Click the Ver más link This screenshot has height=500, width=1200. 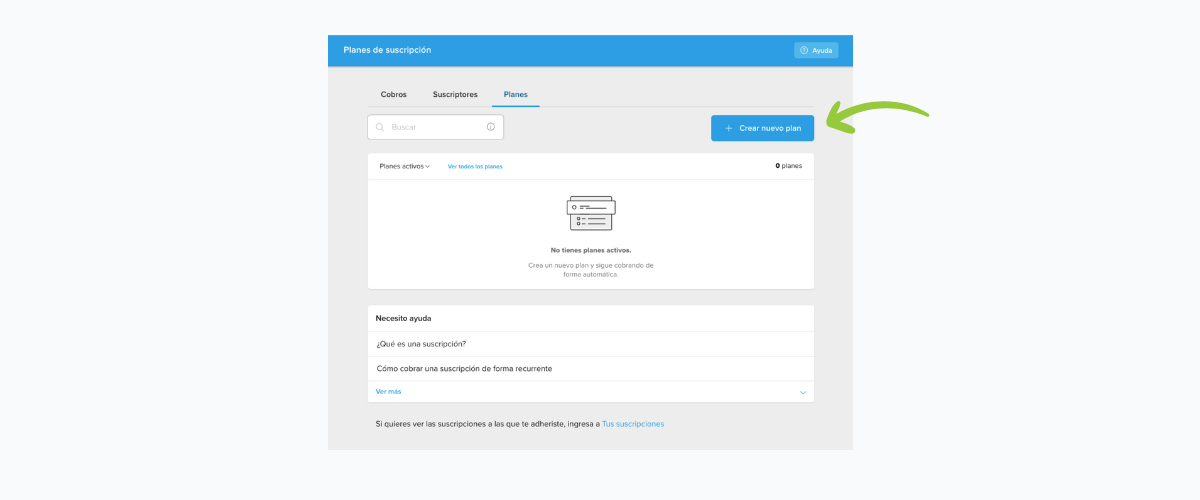388,392
